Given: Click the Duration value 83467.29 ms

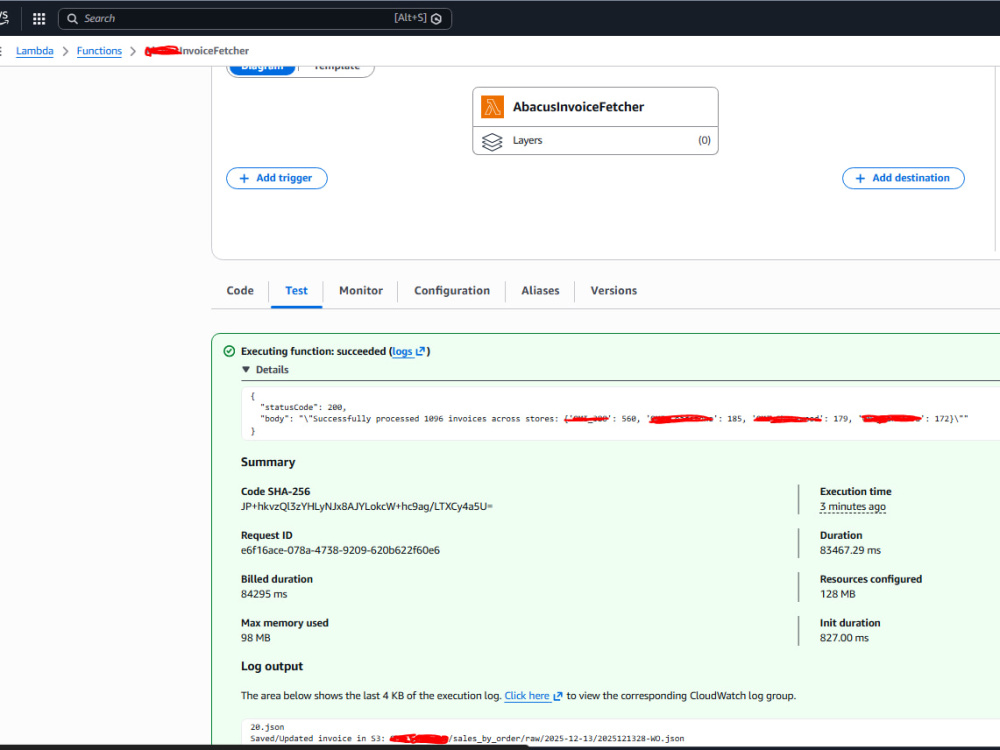Looking at the screenshot, I should pos(850,550).
